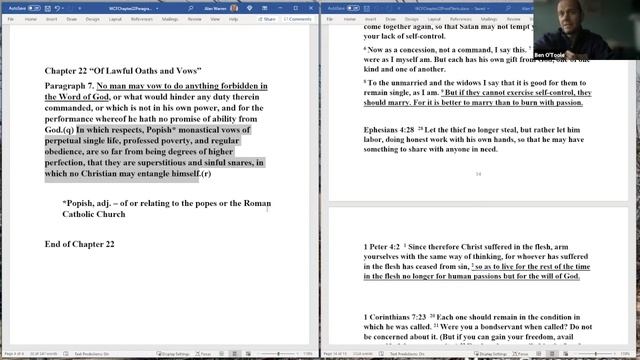640x360 pixels.
Task: Open the Draw tab in right window
Action: pyautogui.click(x=391, y=19)
